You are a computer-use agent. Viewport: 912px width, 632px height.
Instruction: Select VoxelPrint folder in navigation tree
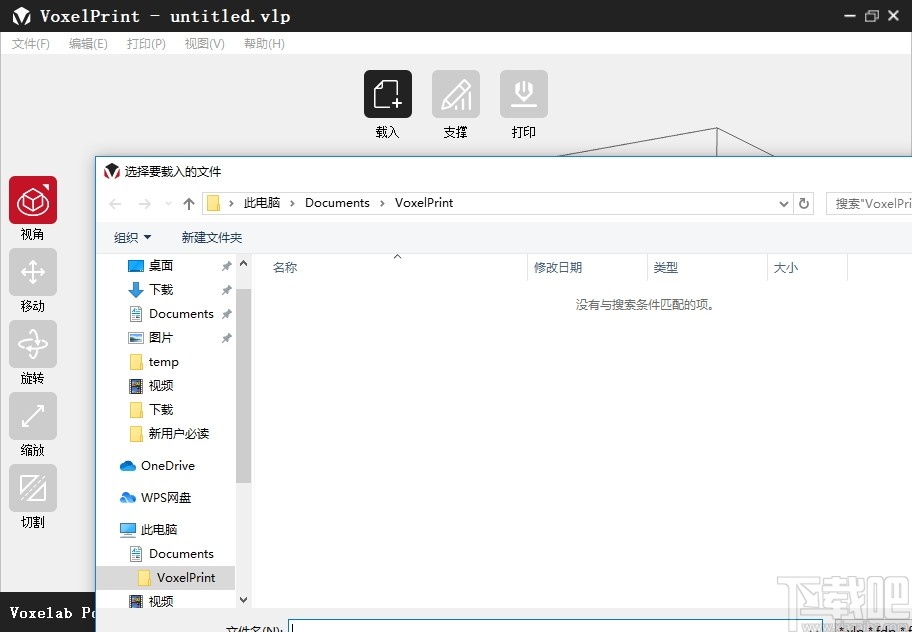[x=166, y=578]
